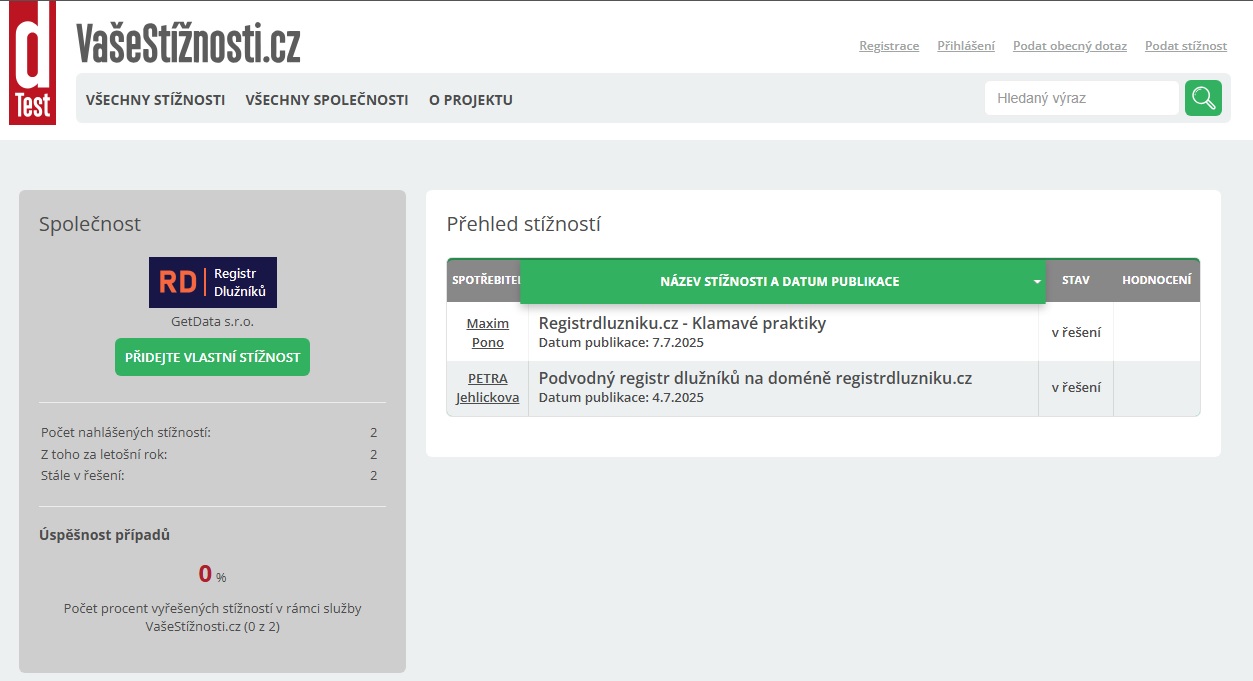Click 'v řešení' status for Klamavé praktiky
The width and height of the screenshot is (1253, 681).
coord(1076,332)
